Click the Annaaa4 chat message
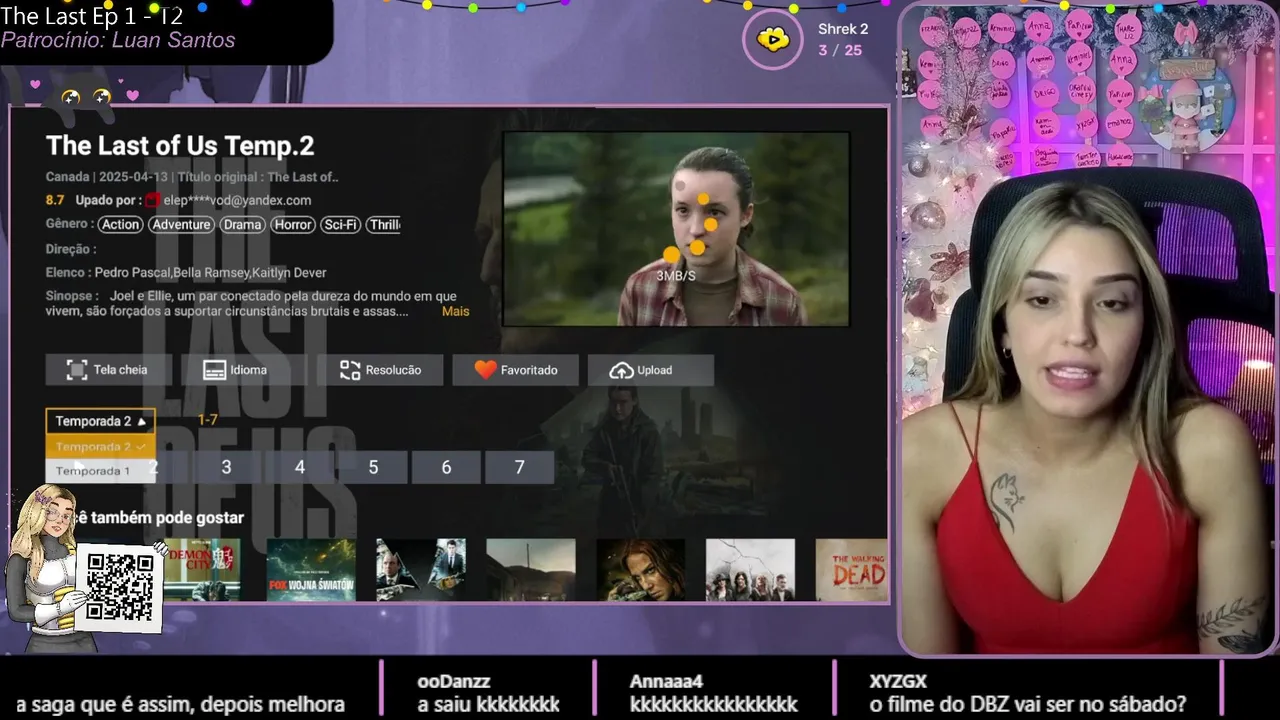 click(714, 693)
